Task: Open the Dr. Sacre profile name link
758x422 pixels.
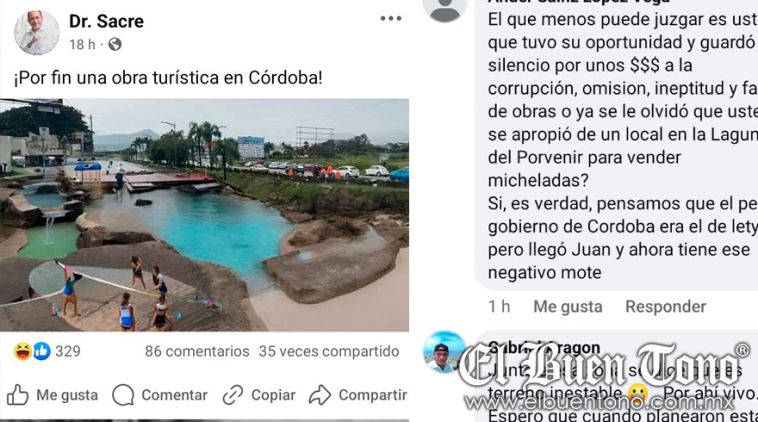Action: click(x=106, y=21)
